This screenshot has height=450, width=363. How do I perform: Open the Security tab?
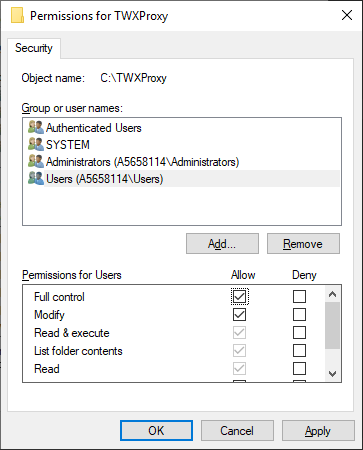(x=34, y=48)
